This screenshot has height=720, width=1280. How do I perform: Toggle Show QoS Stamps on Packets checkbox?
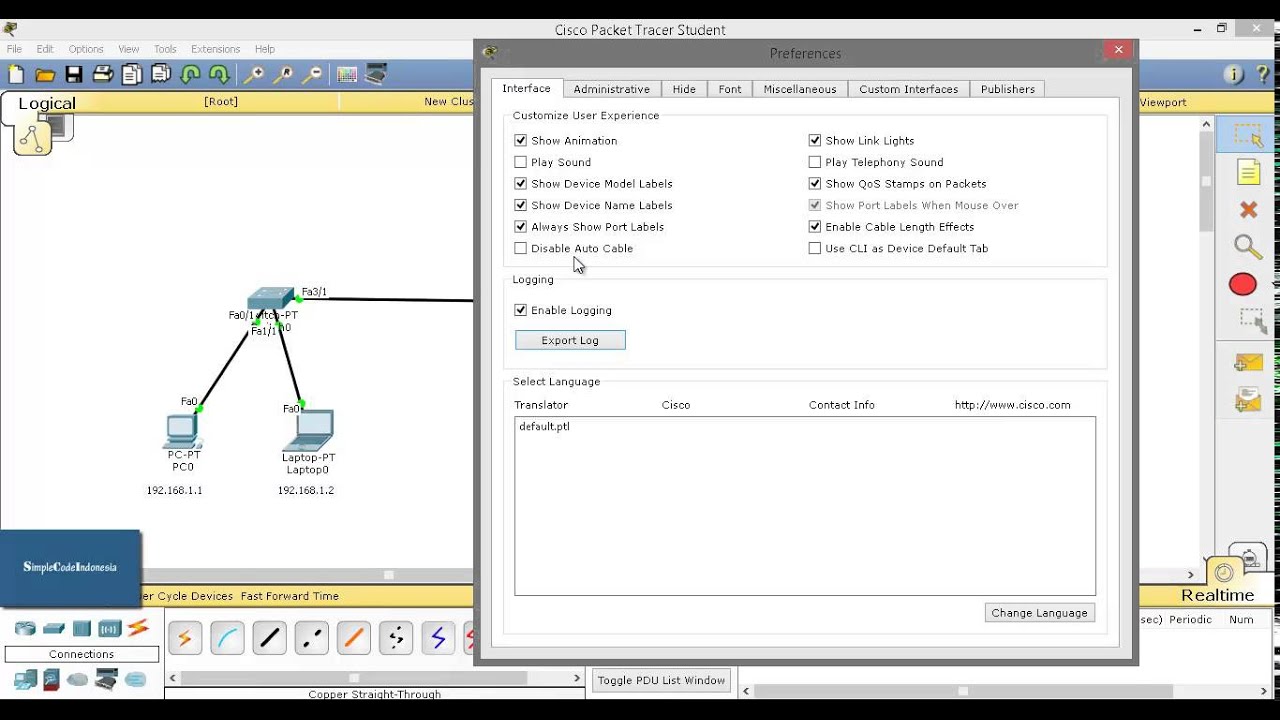pos(814,184)
